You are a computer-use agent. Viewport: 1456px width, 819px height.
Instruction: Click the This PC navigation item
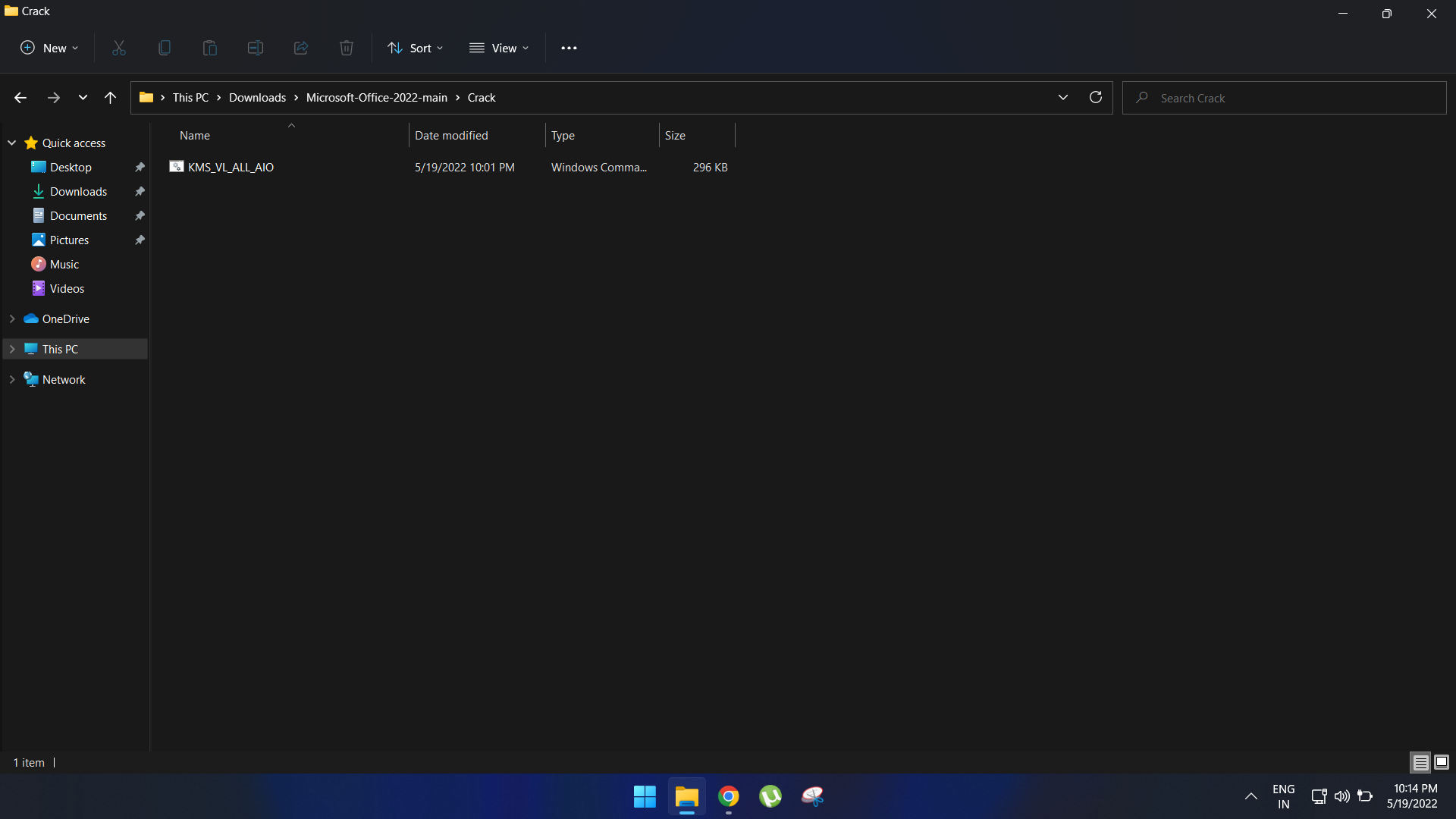[60, 348]
